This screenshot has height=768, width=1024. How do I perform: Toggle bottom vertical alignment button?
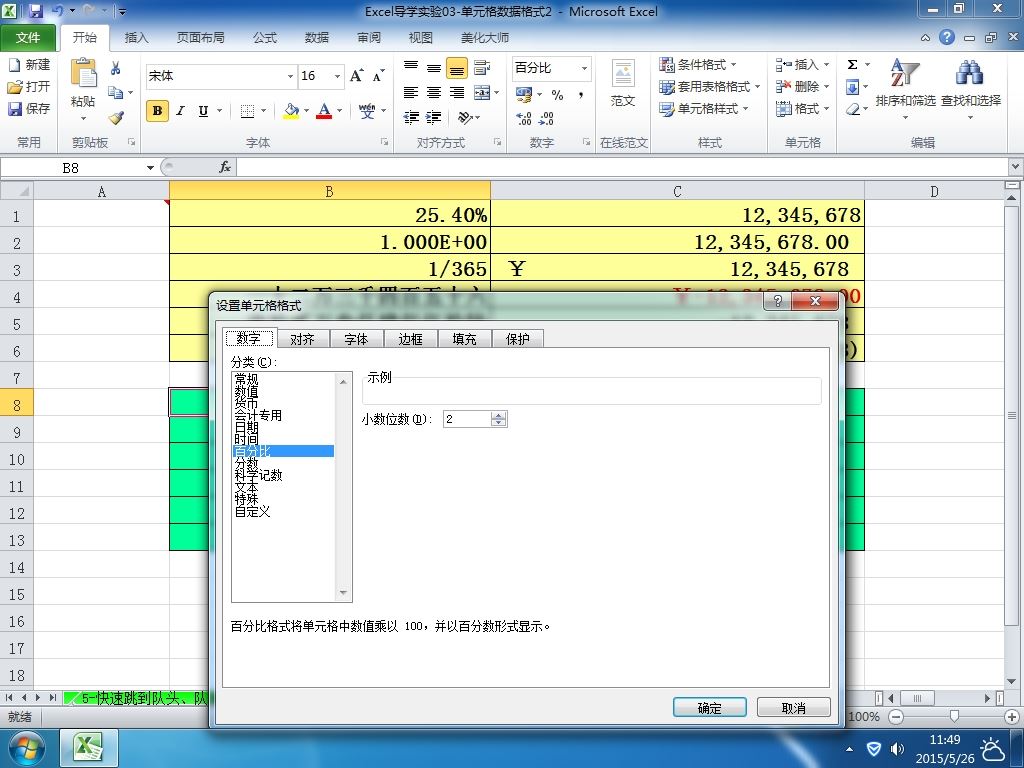pos(457,68)
